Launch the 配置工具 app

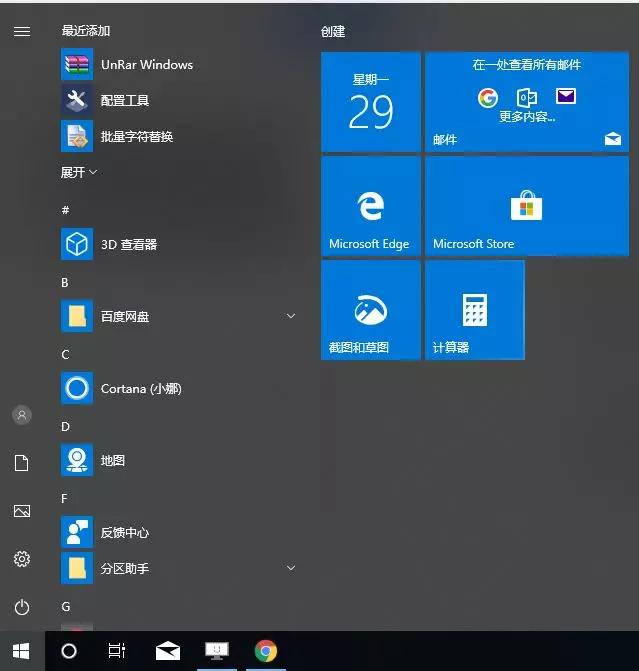pos(124,100)
